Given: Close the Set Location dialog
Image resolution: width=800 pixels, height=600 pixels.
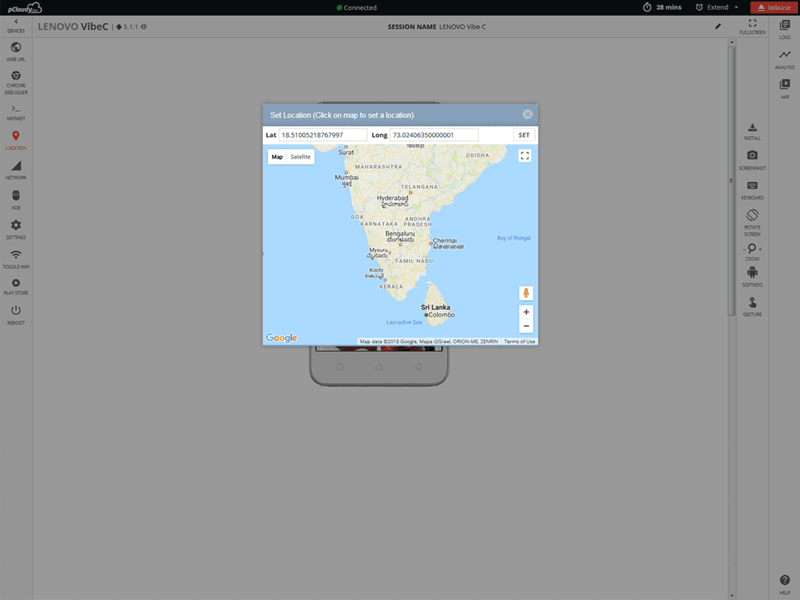Looking at the screenshot, I should click(528, 114).
